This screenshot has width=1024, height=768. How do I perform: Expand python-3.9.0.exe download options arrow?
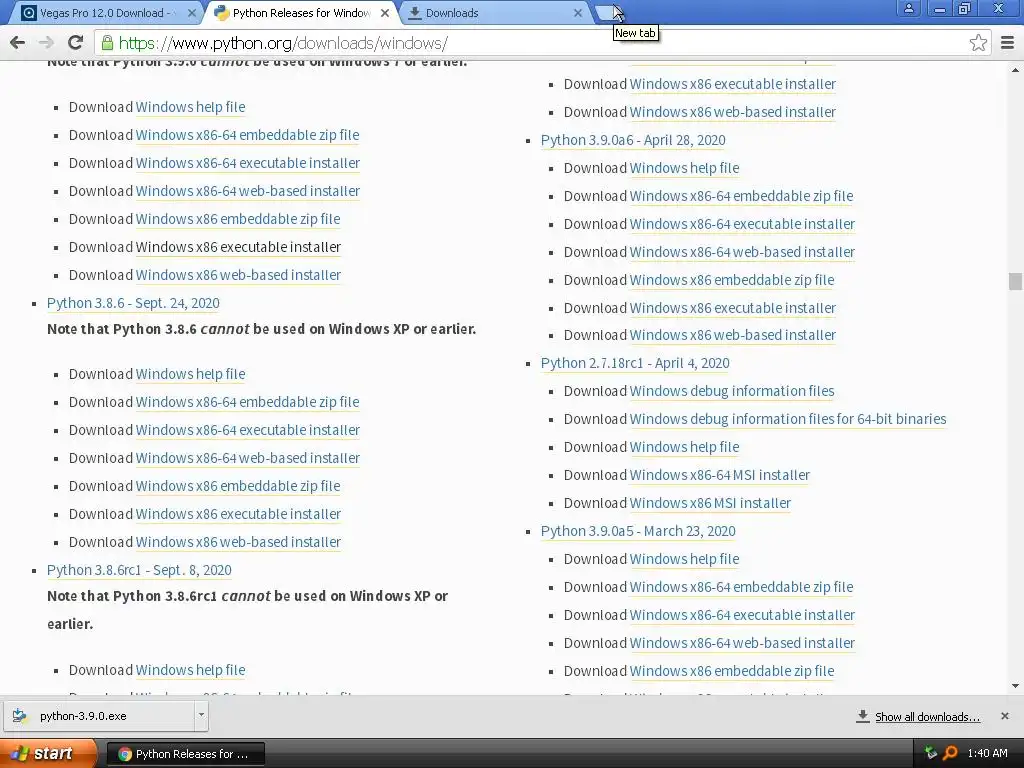click(x=201, y=715)
